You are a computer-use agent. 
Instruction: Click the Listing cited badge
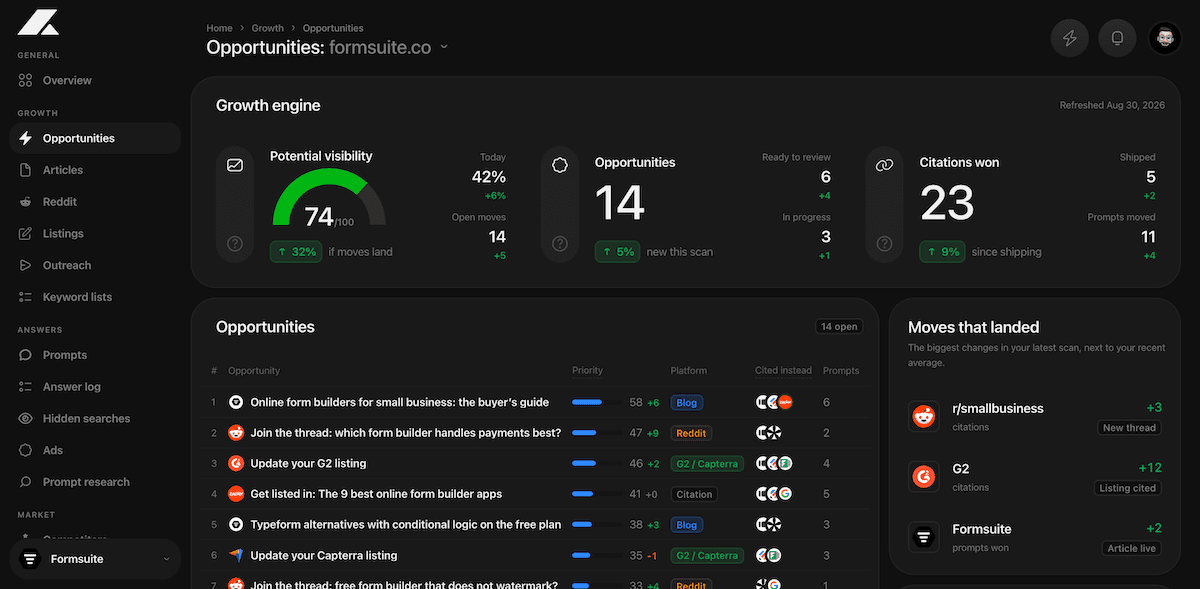[1127, 488]
